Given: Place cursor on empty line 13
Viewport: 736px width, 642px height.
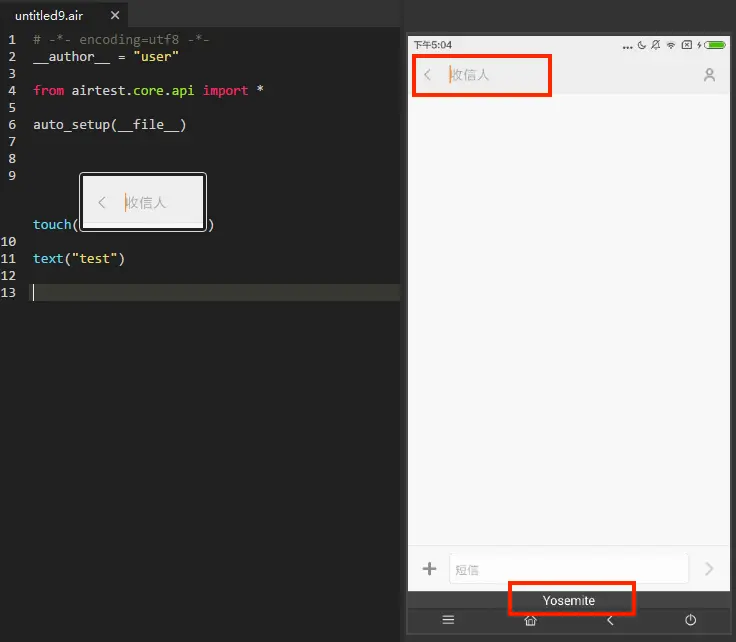Looking at the screenshot, I should (x=216, y=292).
